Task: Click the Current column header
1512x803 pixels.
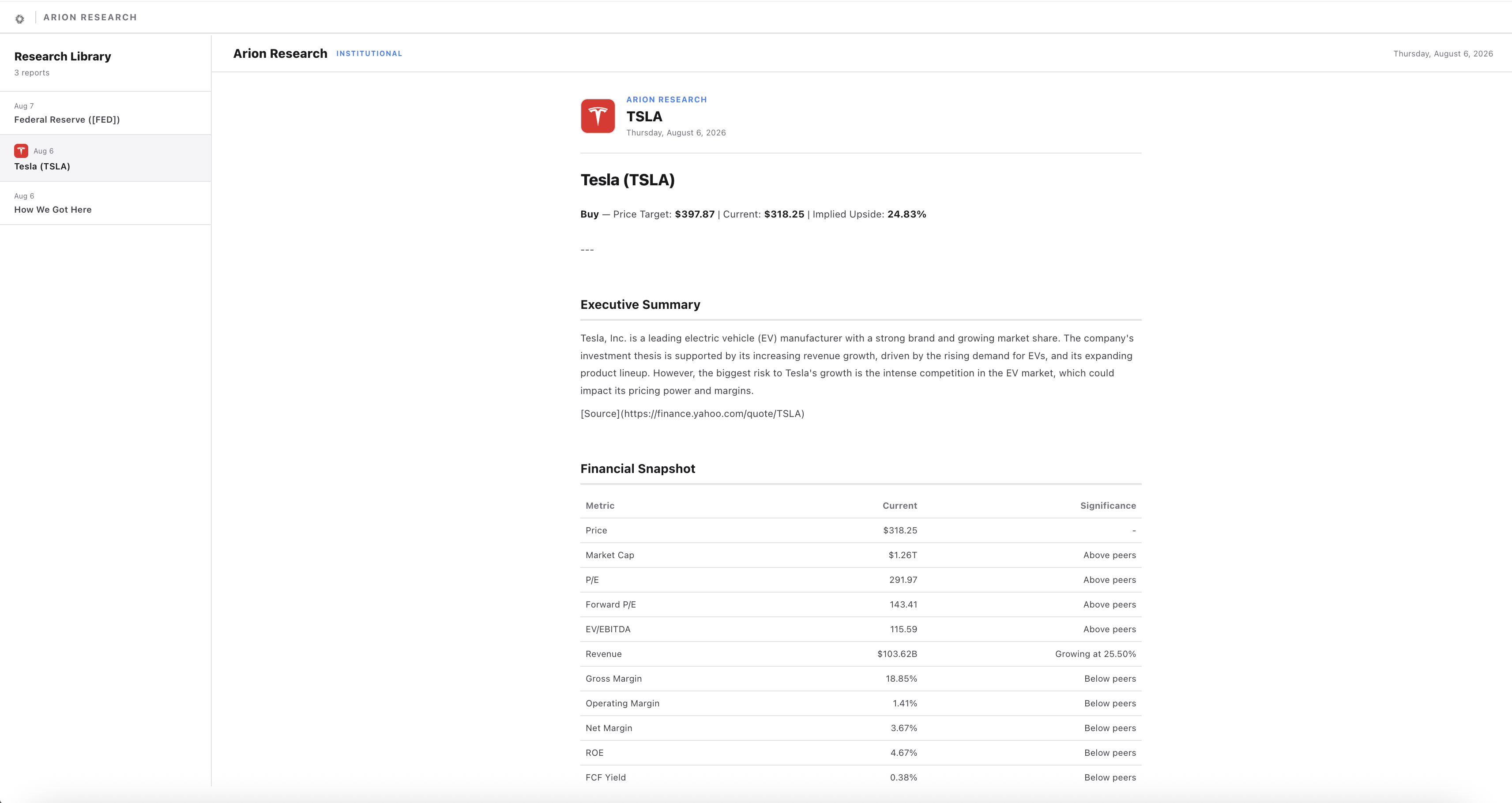Action: 899,506
